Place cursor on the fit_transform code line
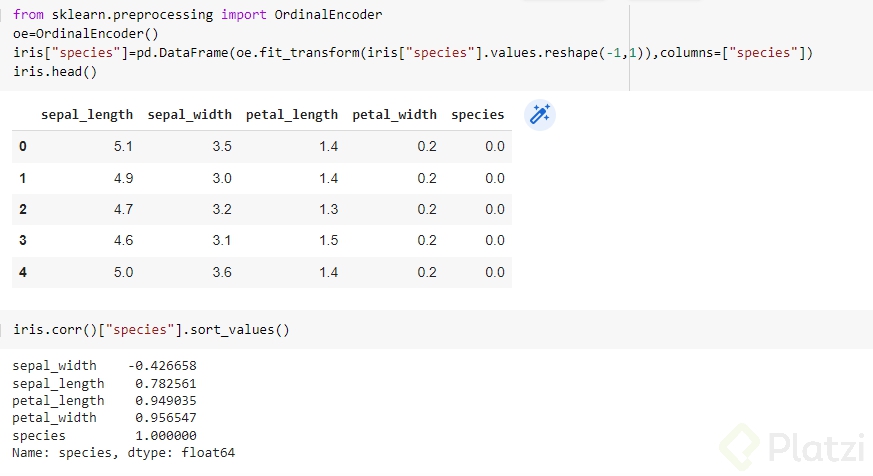The image size is (873, 476). [x=413, y=52]
